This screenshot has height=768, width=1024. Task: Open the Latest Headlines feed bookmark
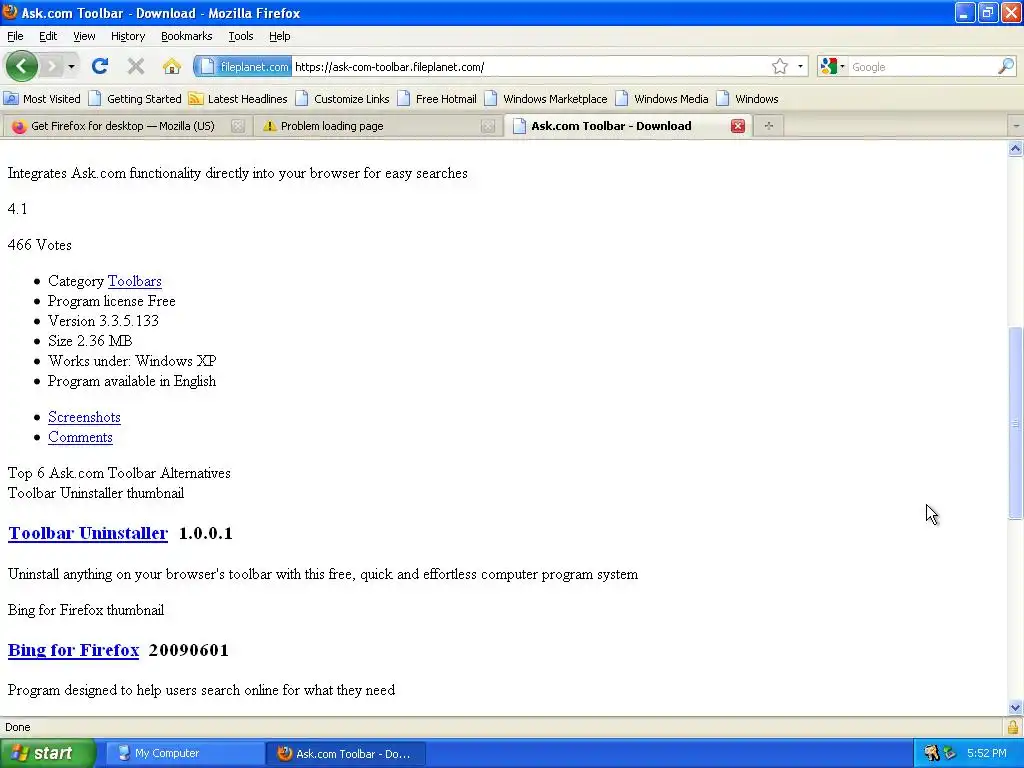(x=238, y=99)
